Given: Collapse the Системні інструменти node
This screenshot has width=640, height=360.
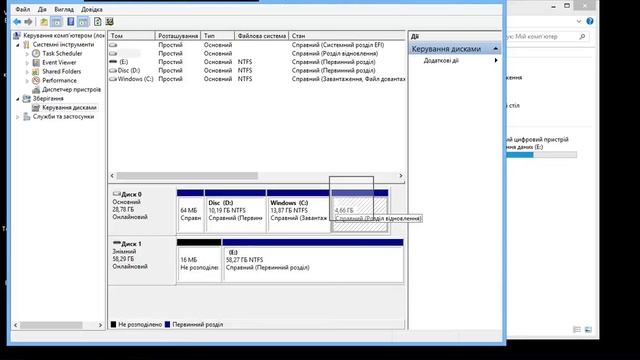Looking at the screenshot, I should (x=18, y=45).
